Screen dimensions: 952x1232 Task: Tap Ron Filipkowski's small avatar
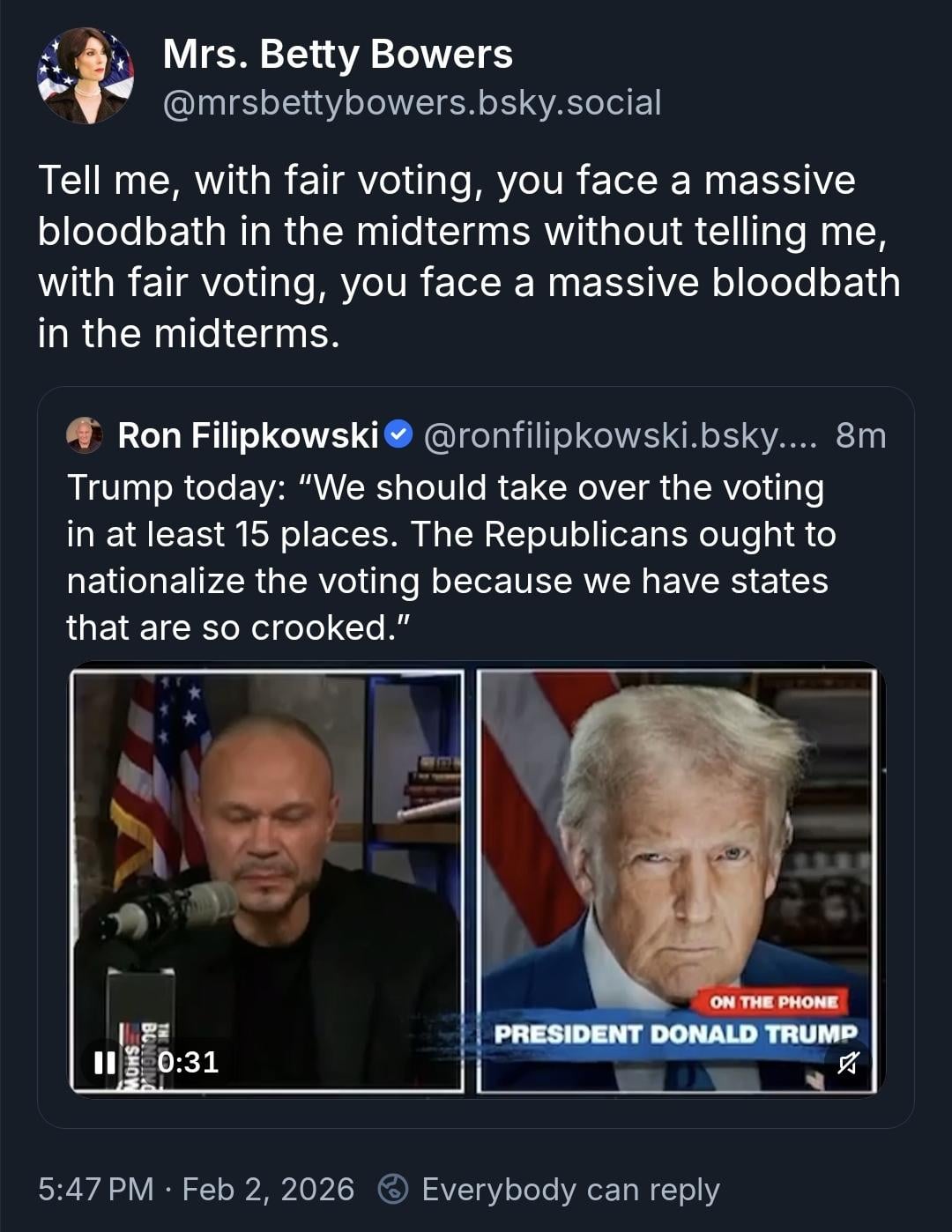(x=85, y=435)
